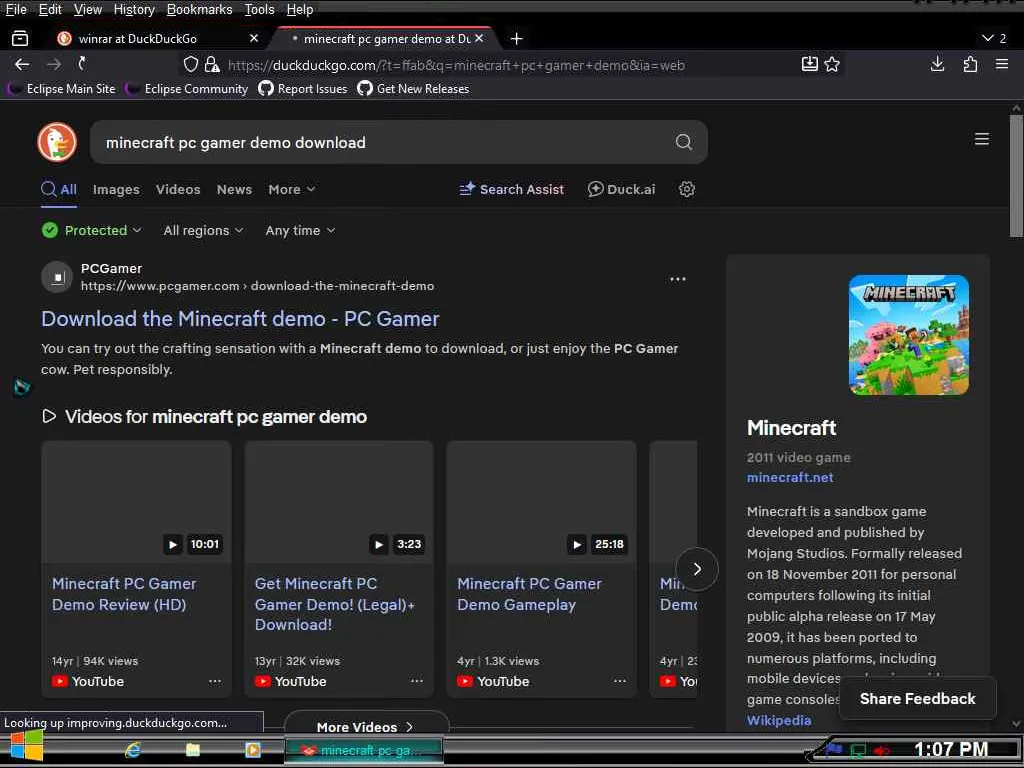Open Get New Releases bookmark
This screenshot has height=768, width=1024.
[413, 88]
